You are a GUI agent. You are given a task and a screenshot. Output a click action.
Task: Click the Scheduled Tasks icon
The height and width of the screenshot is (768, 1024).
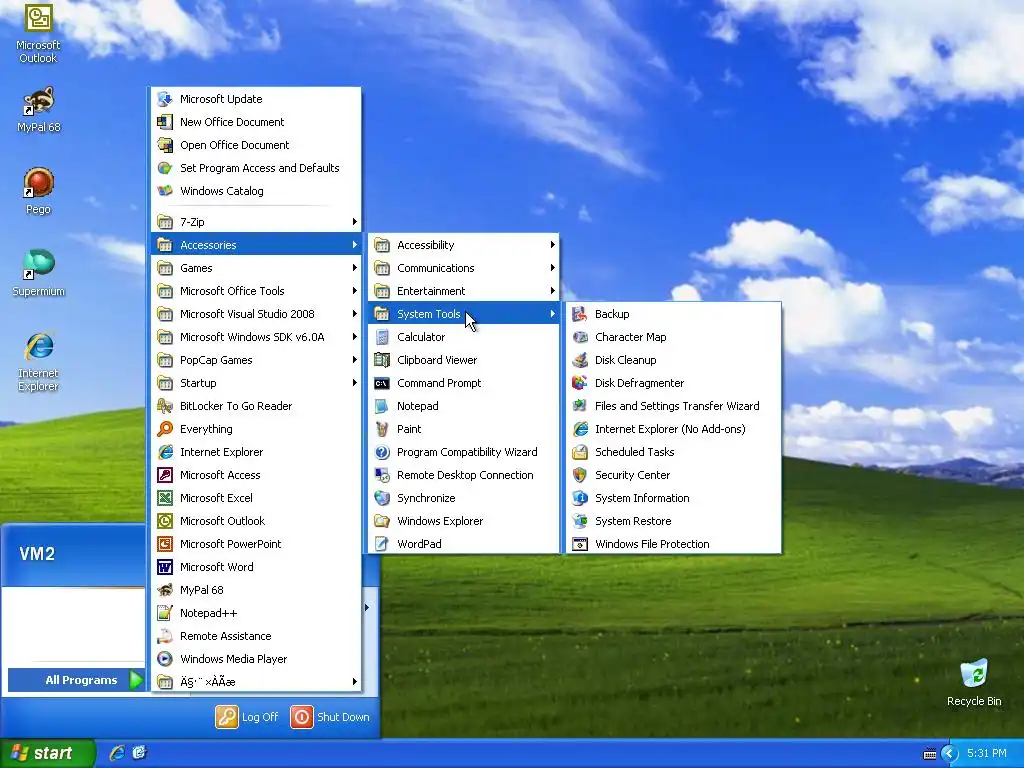(x=579, y=452)
